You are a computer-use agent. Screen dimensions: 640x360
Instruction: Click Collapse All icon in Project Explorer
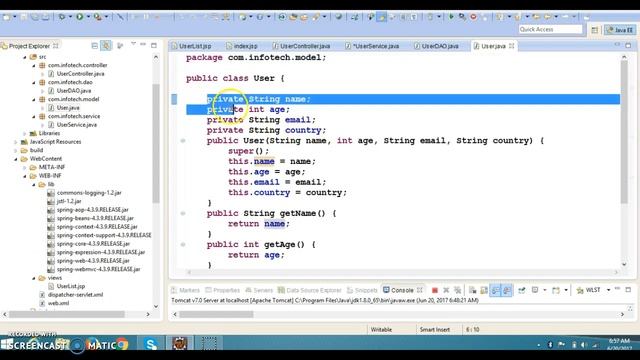95,46
